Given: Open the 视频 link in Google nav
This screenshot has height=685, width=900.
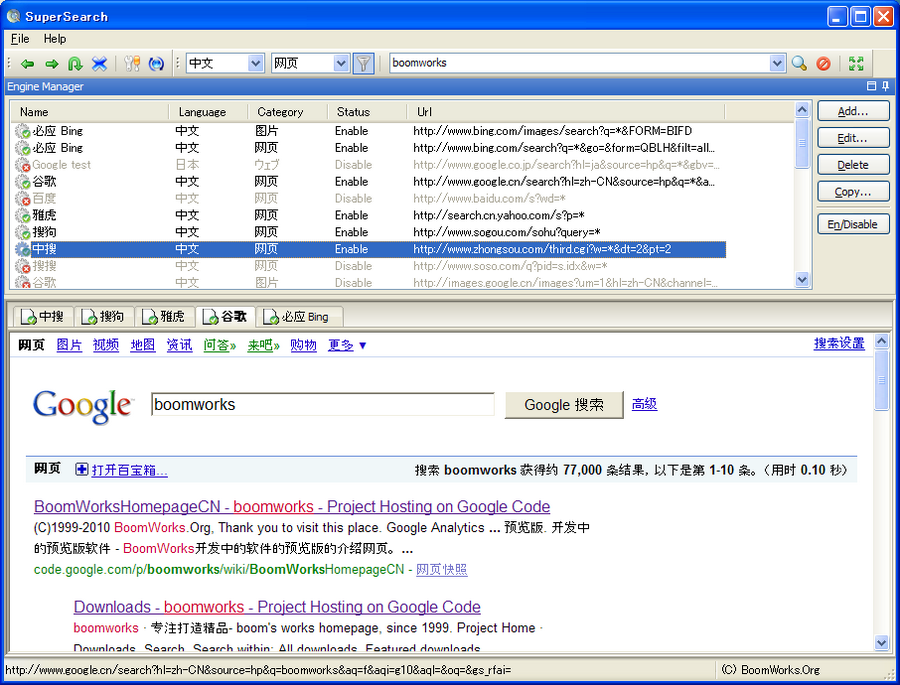Looking at the screenshot, I should (106, 345).
